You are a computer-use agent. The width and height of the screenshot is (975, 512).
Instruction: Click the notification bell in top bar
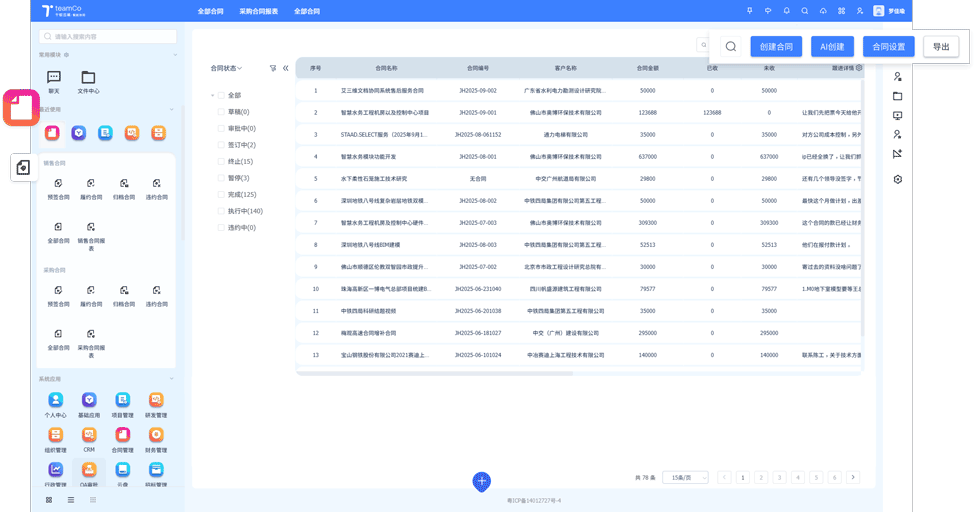click(x=786, y=11)
